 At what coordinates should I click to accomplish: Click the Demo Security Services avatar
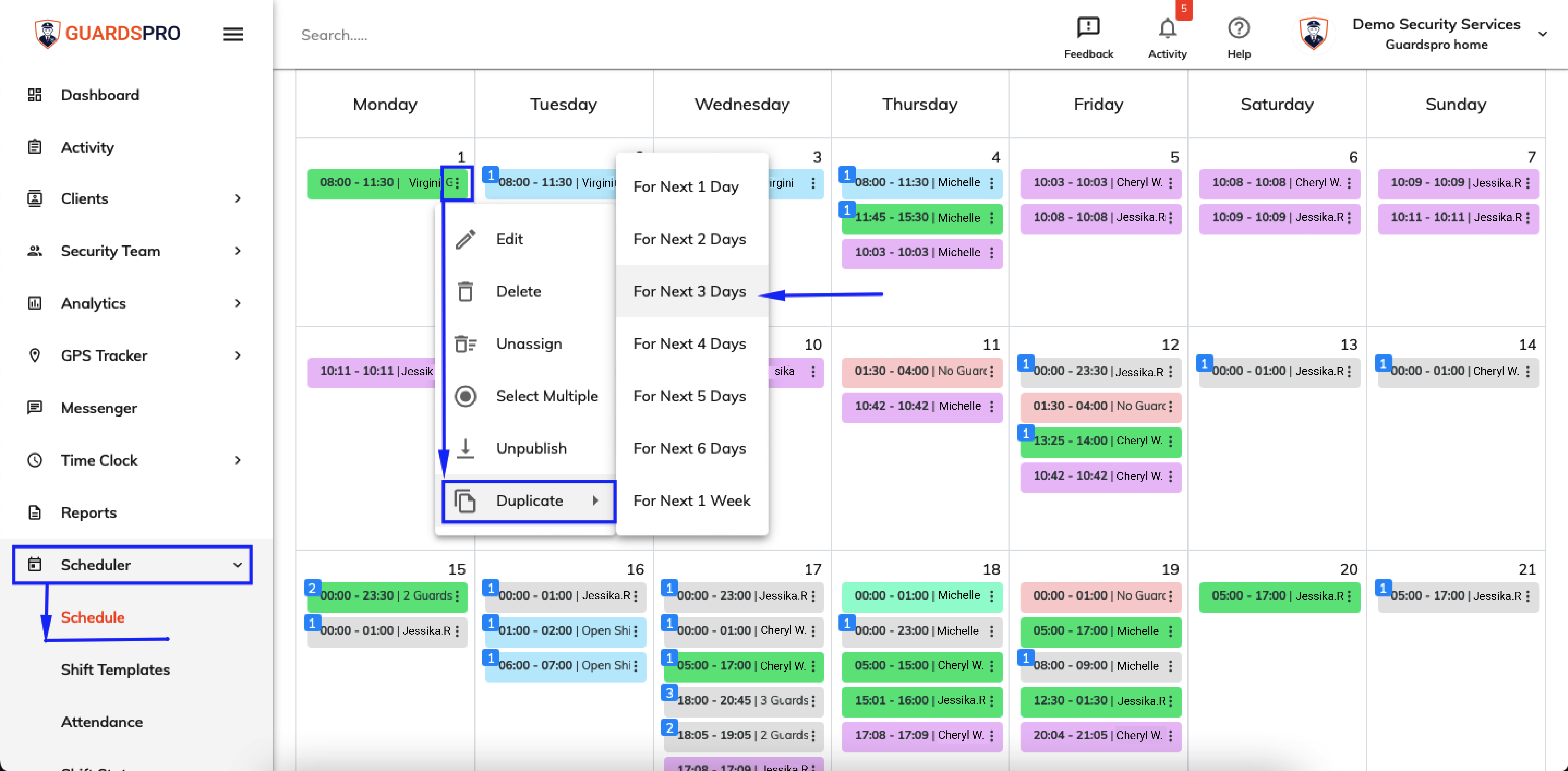1314,33
